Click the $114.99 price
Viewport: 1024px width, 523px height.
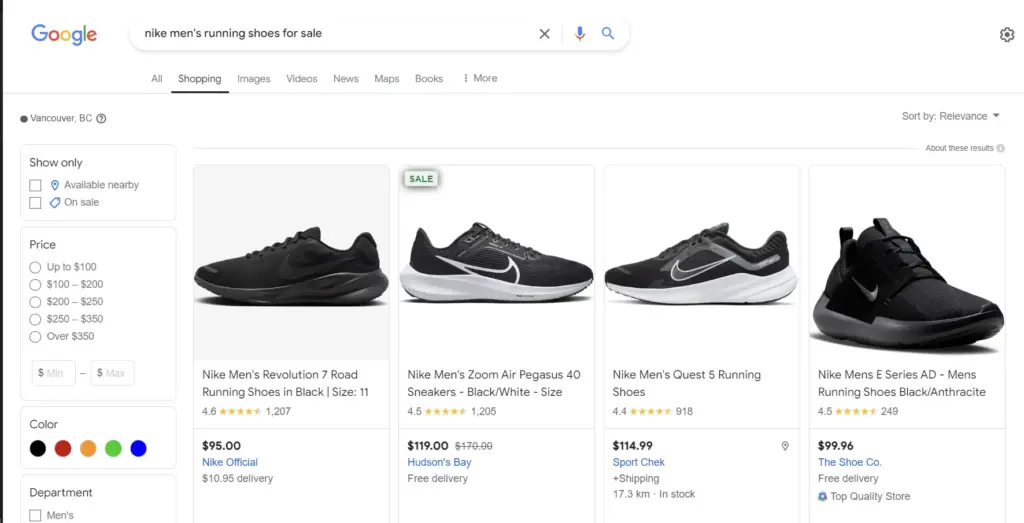[x=632, y=446]
